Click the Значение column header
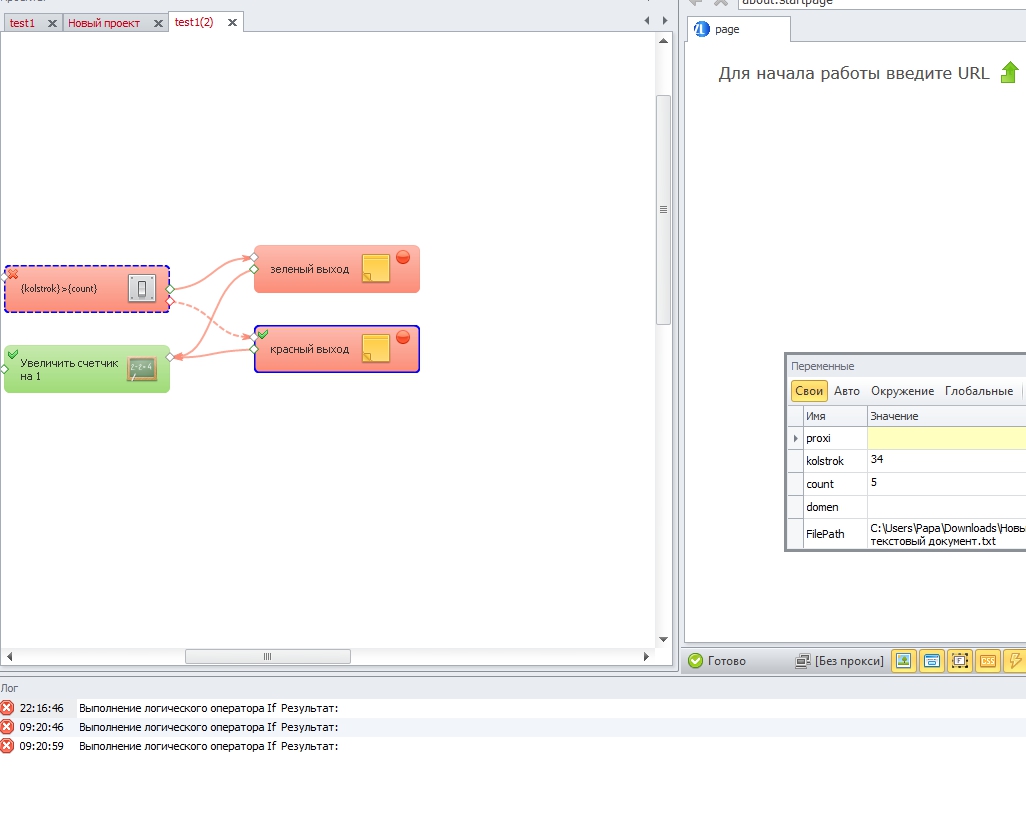 pyautogui.click(x=947, y=416)
